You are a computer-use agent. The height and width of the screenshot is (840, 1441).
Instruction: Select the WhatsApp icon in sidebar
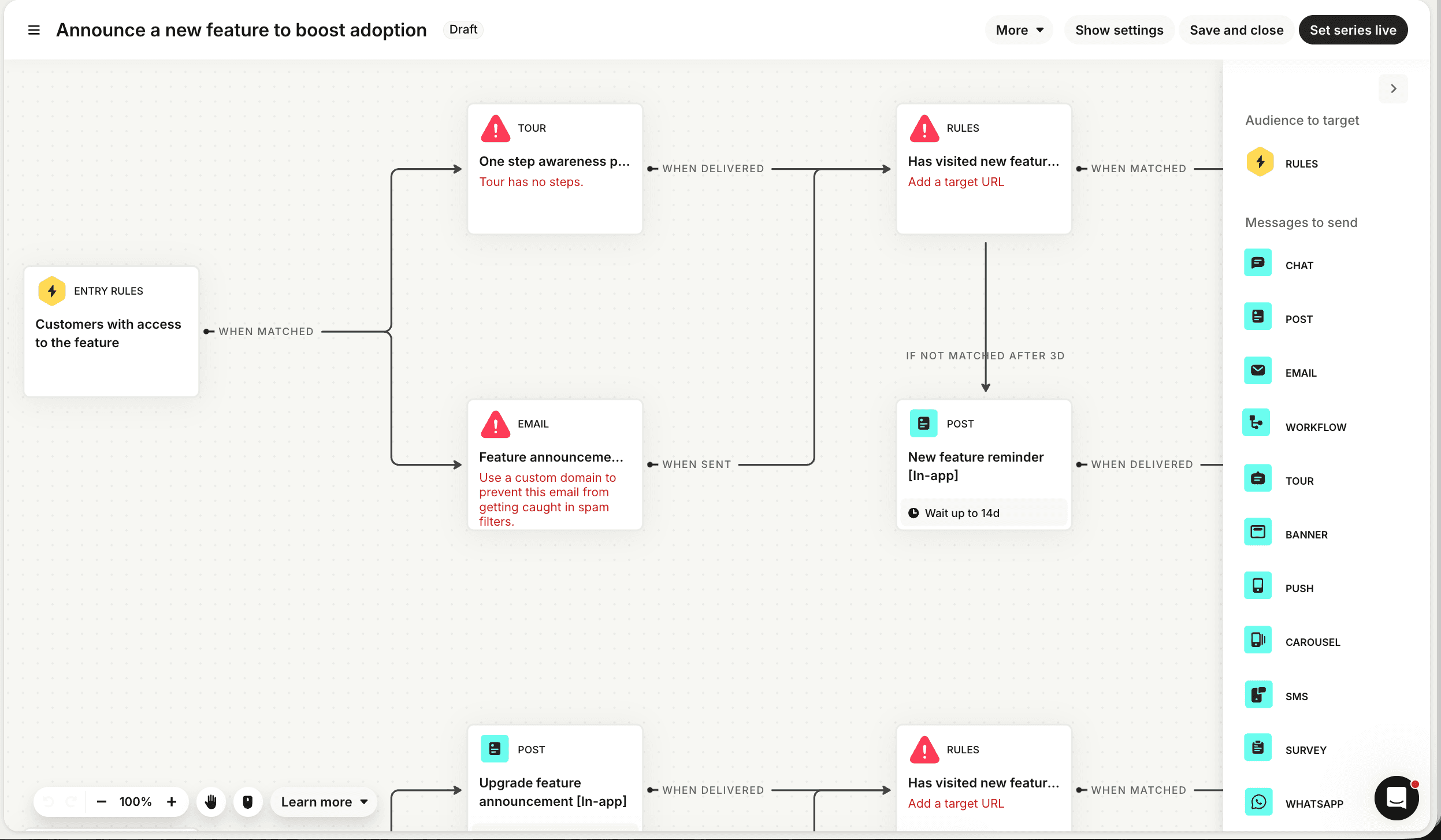[1258, 802]
